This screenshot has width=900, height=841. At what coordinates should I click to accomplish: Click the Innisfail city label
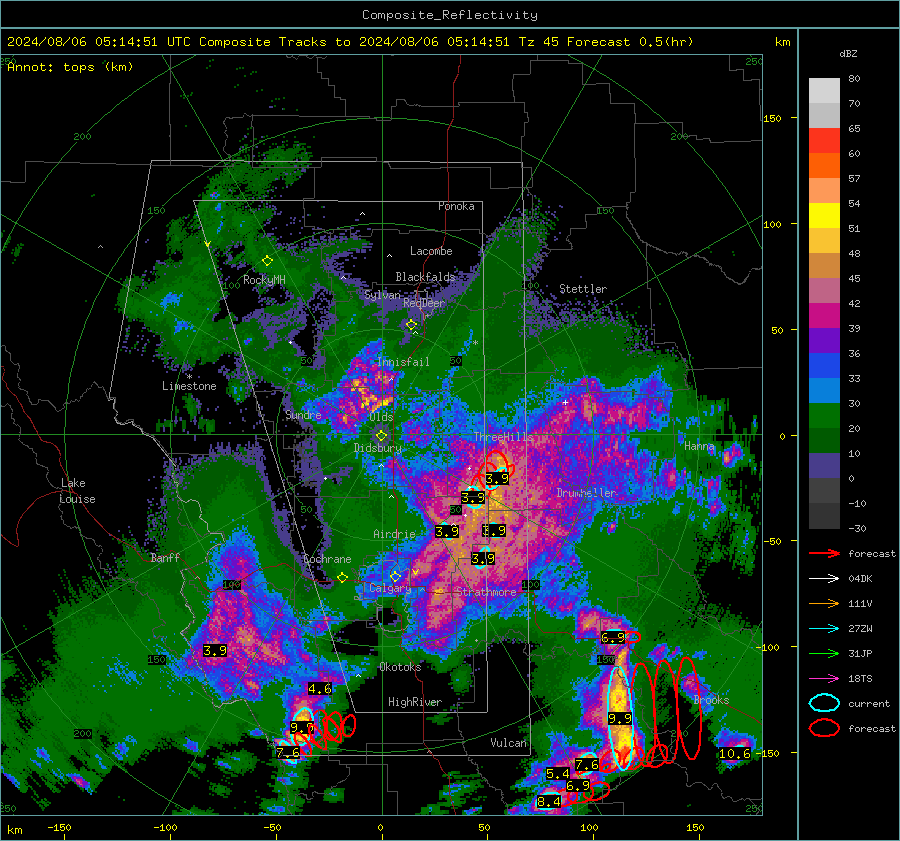coord(403,362)
